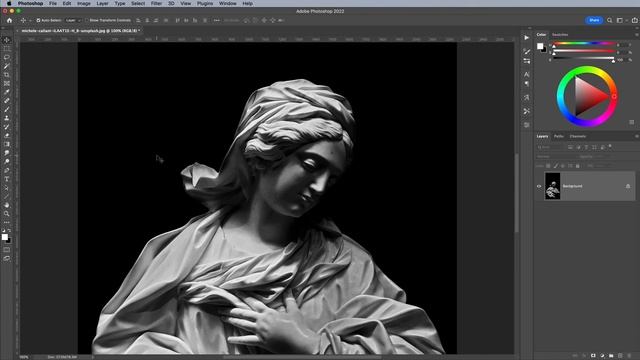Click the open document jpg title tab
Image resolution: width=640 pixels, height=360 pixels.
(x=80, y=31)
